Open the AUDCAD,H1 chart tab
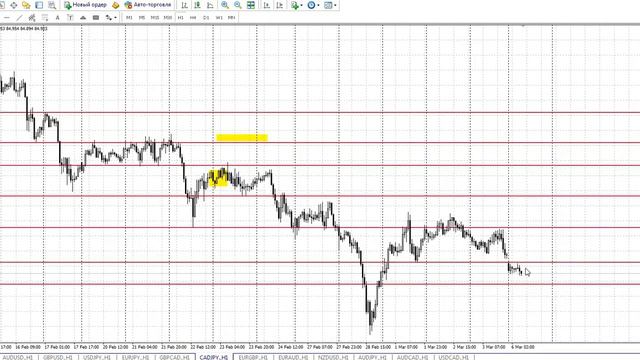 [x=412, y=357]
